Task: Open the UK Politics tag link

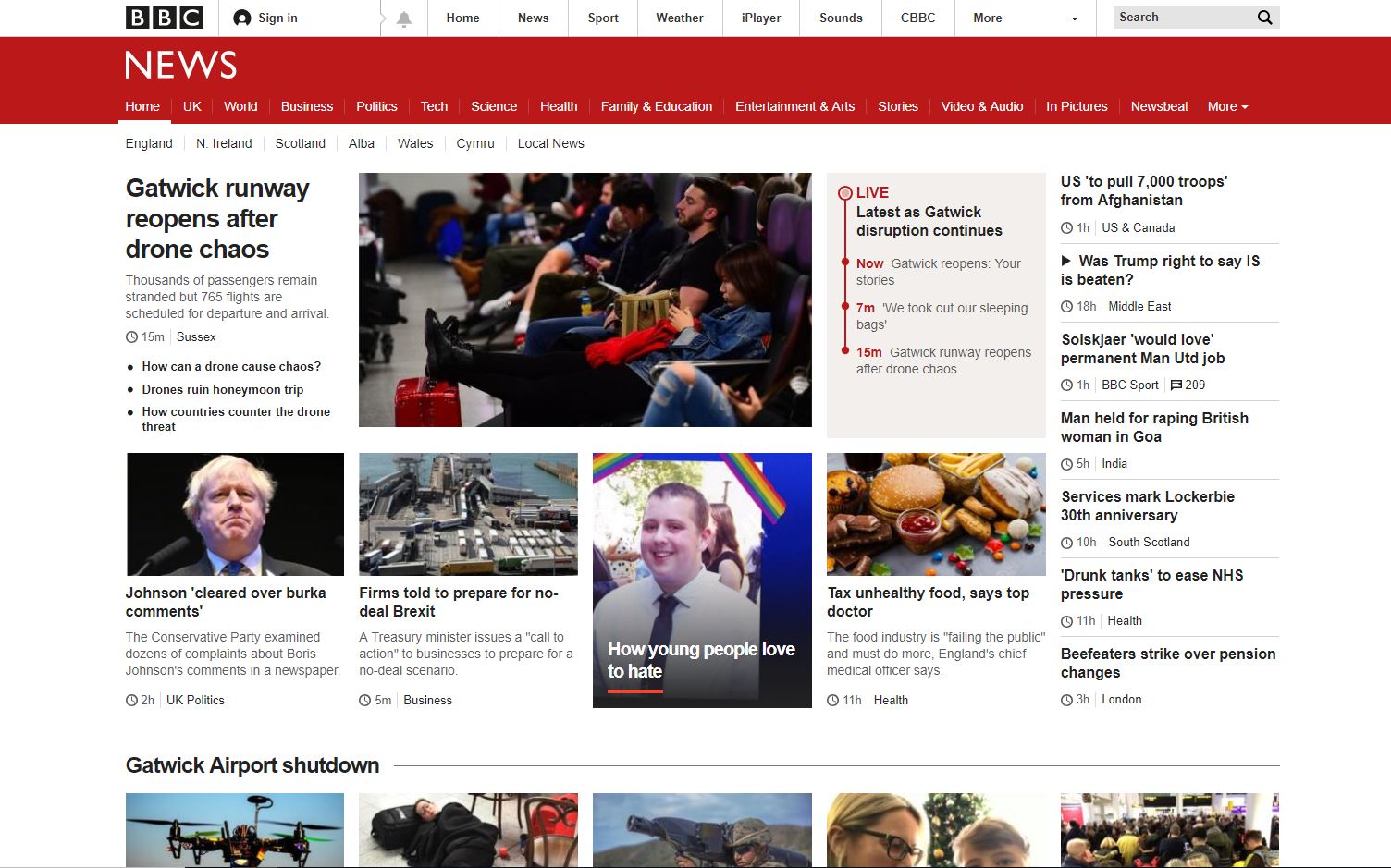Action: tap(195, 700)
